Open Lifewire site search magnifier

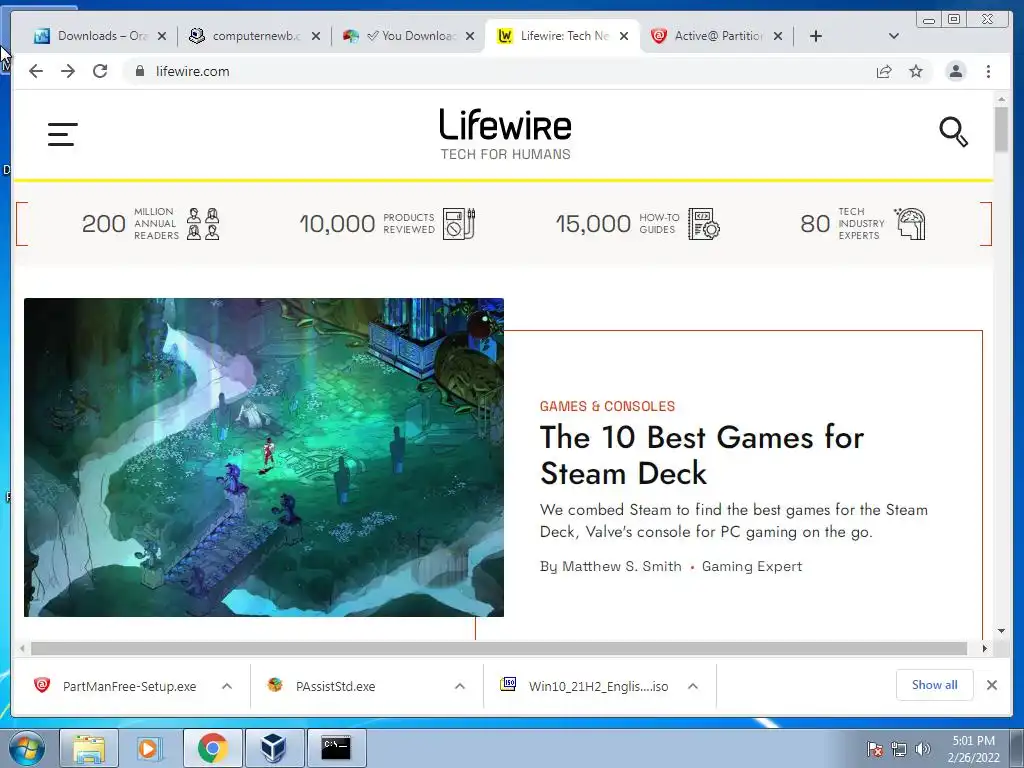[953, 132]
